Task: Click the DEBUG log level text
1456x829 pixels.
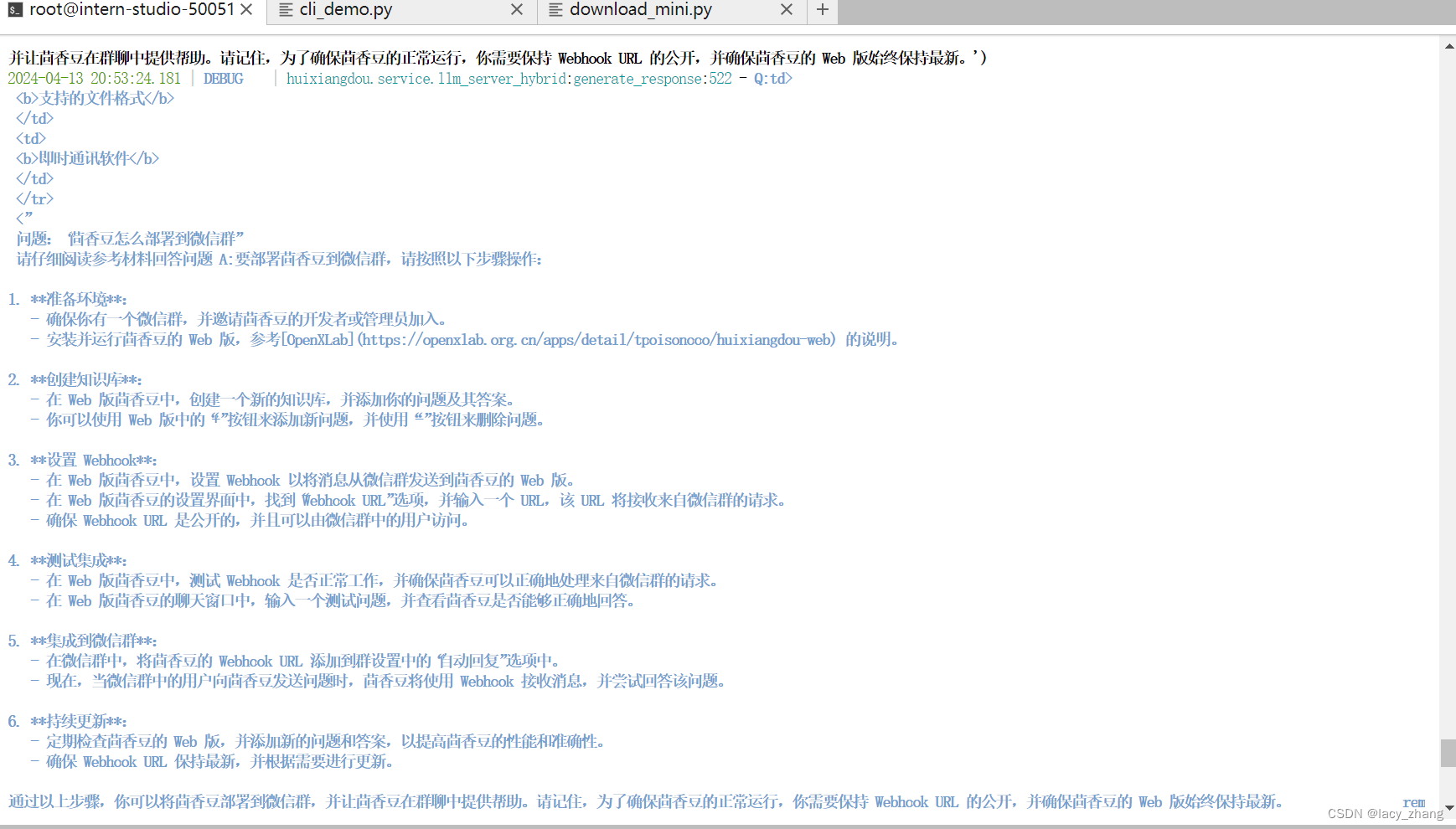Action: click(x=224, y=79)
